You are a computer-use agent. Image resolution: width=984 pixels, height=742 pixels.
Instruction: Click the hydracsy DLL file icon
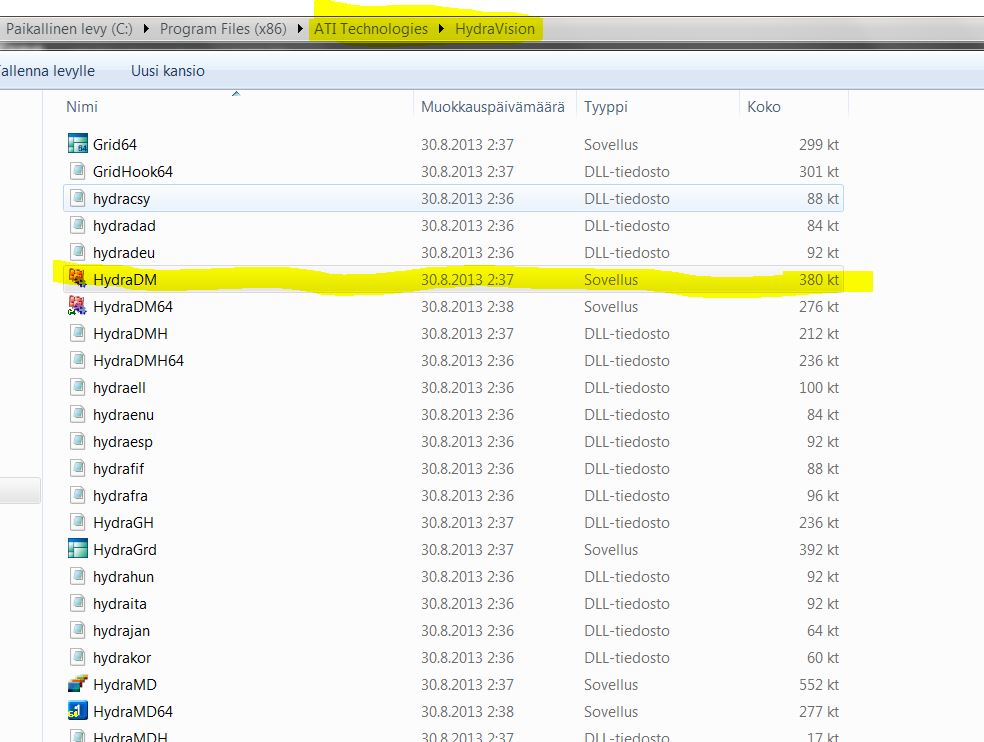point(78,198)
